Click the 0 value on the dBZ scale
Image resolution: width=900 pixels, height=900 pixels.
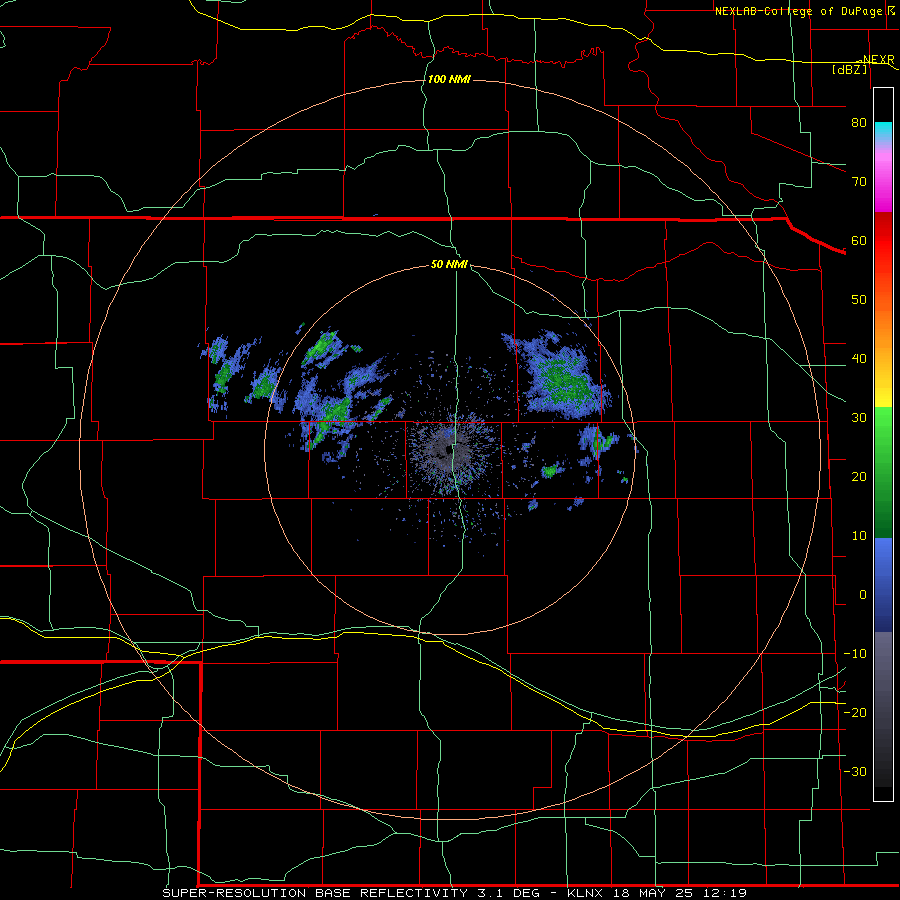(863, 595)
